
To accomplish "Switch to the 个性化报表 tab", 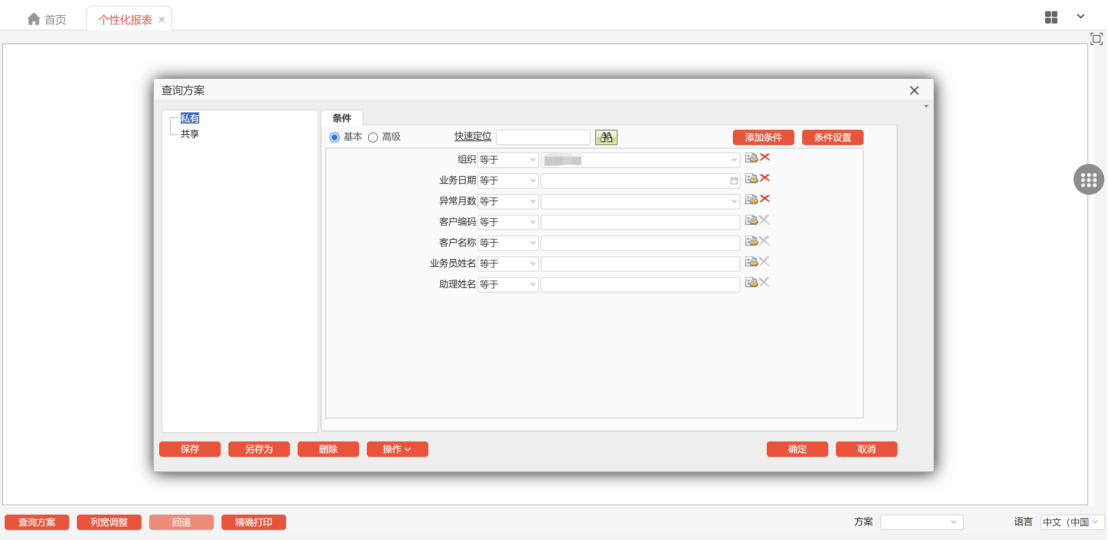I will pyautogui.click(x=129, y=19).
